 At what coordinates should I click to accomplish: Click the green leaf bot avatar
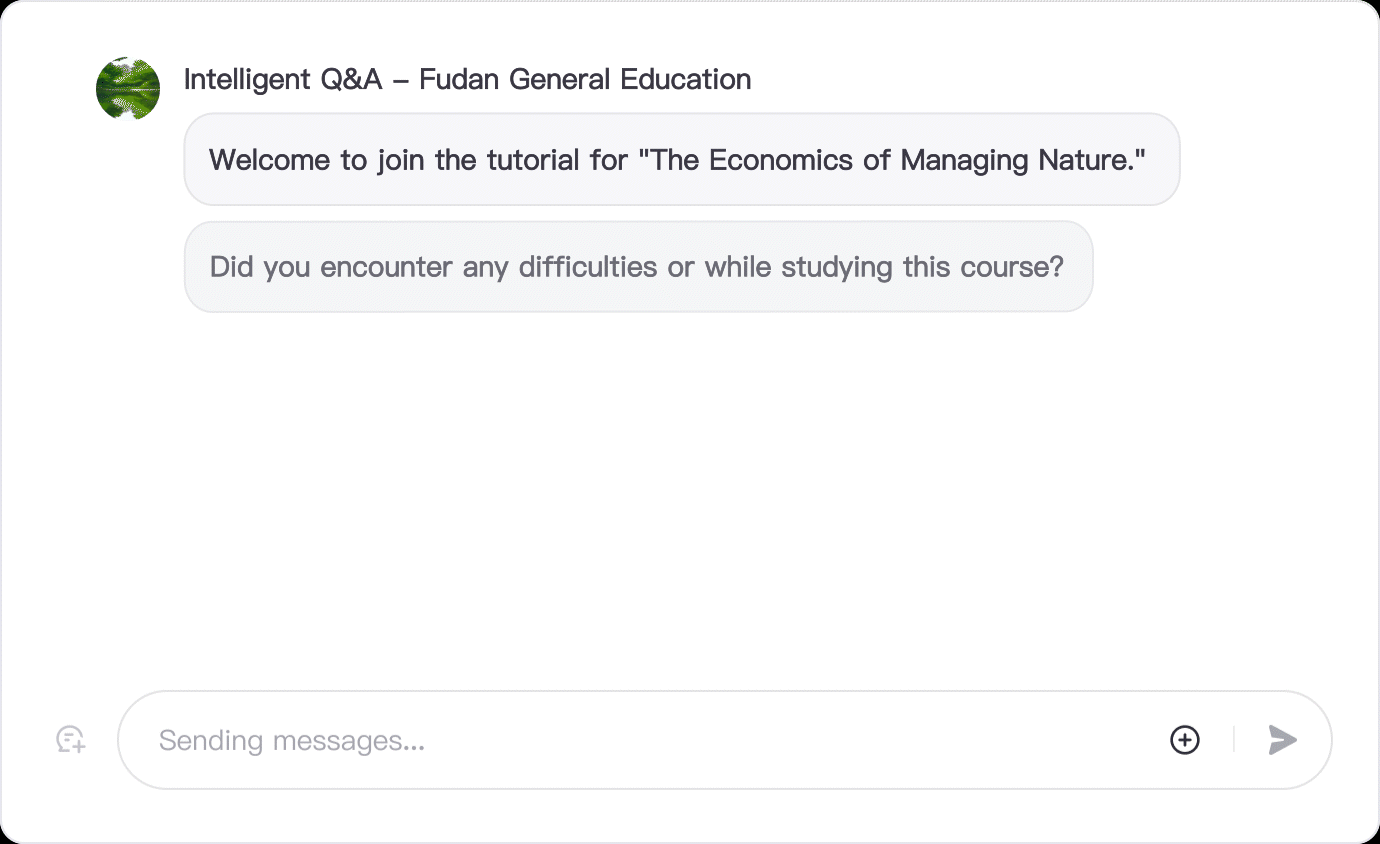[x=128, y=89]
